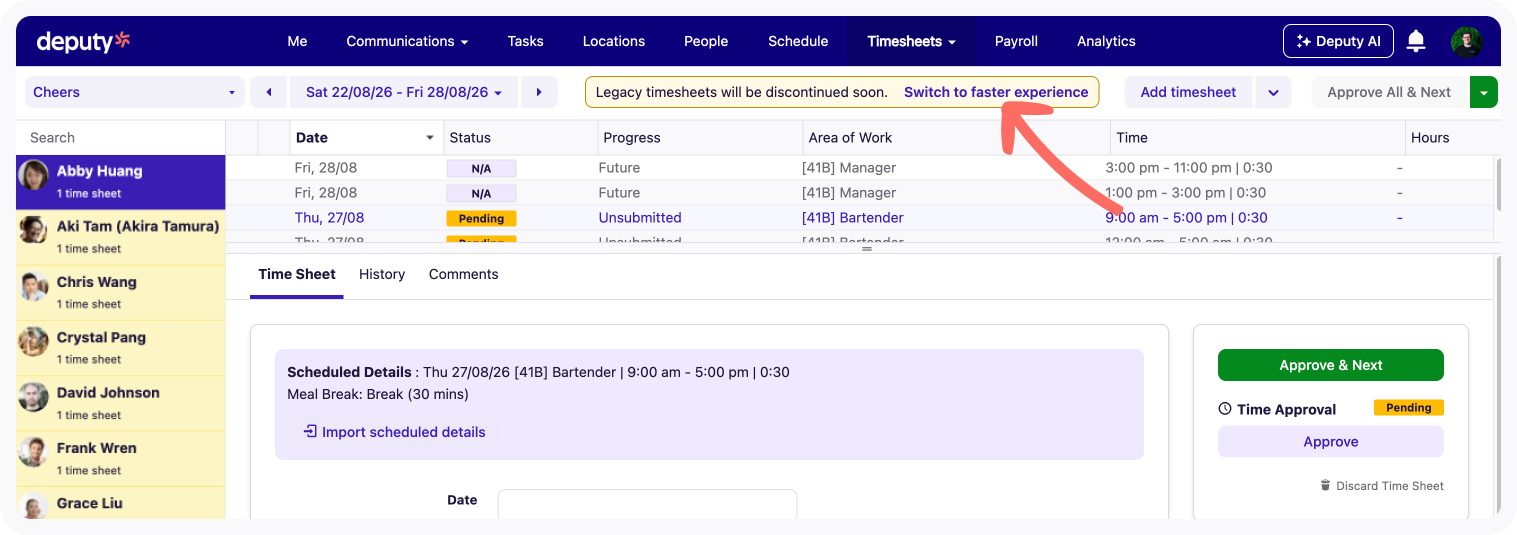1517x535 pixels.
Task: Expand the Cheers location dropdown
Action: pos(135,92)
